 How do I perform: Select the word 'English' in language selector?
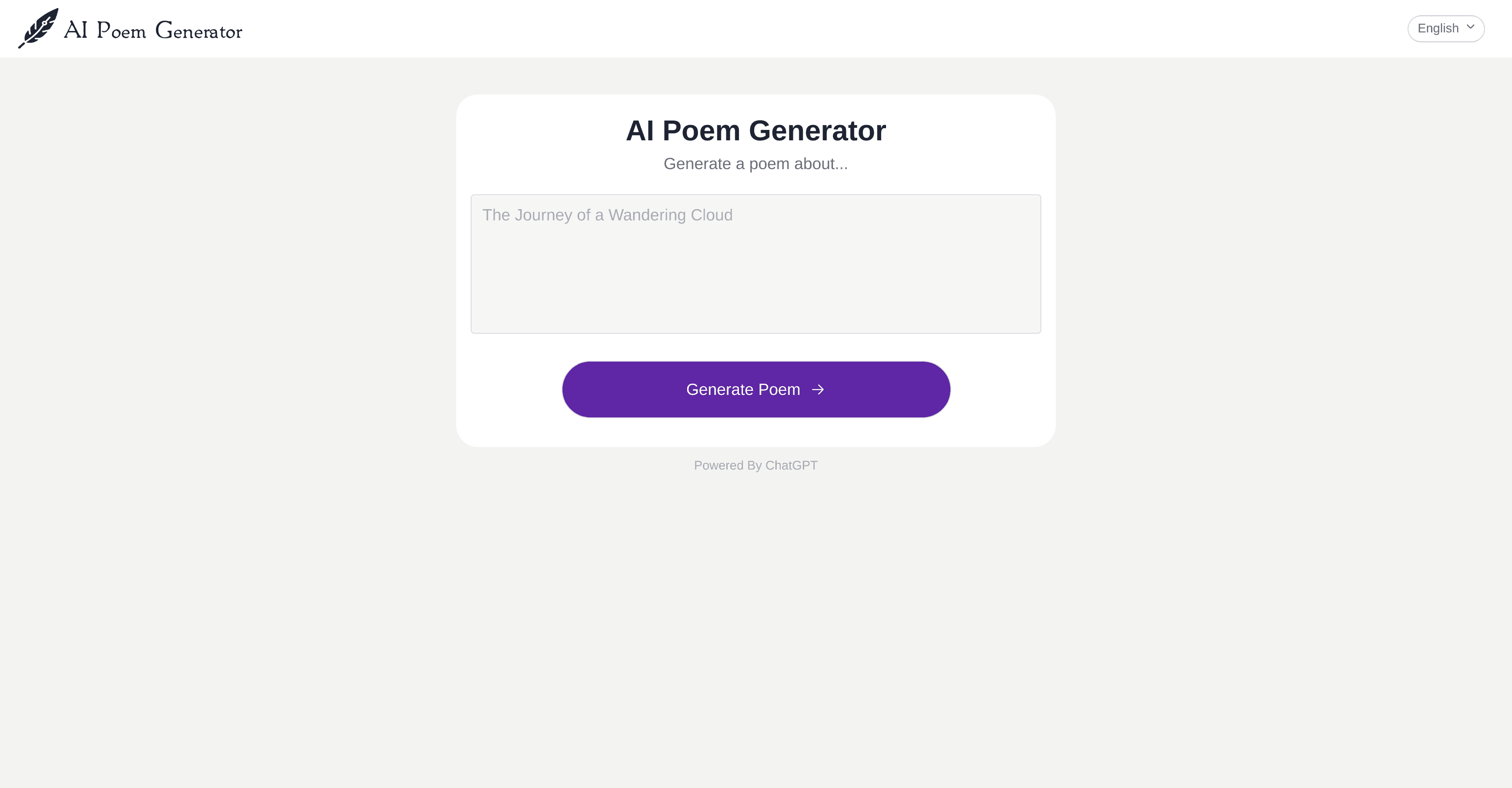(1437, 28)
